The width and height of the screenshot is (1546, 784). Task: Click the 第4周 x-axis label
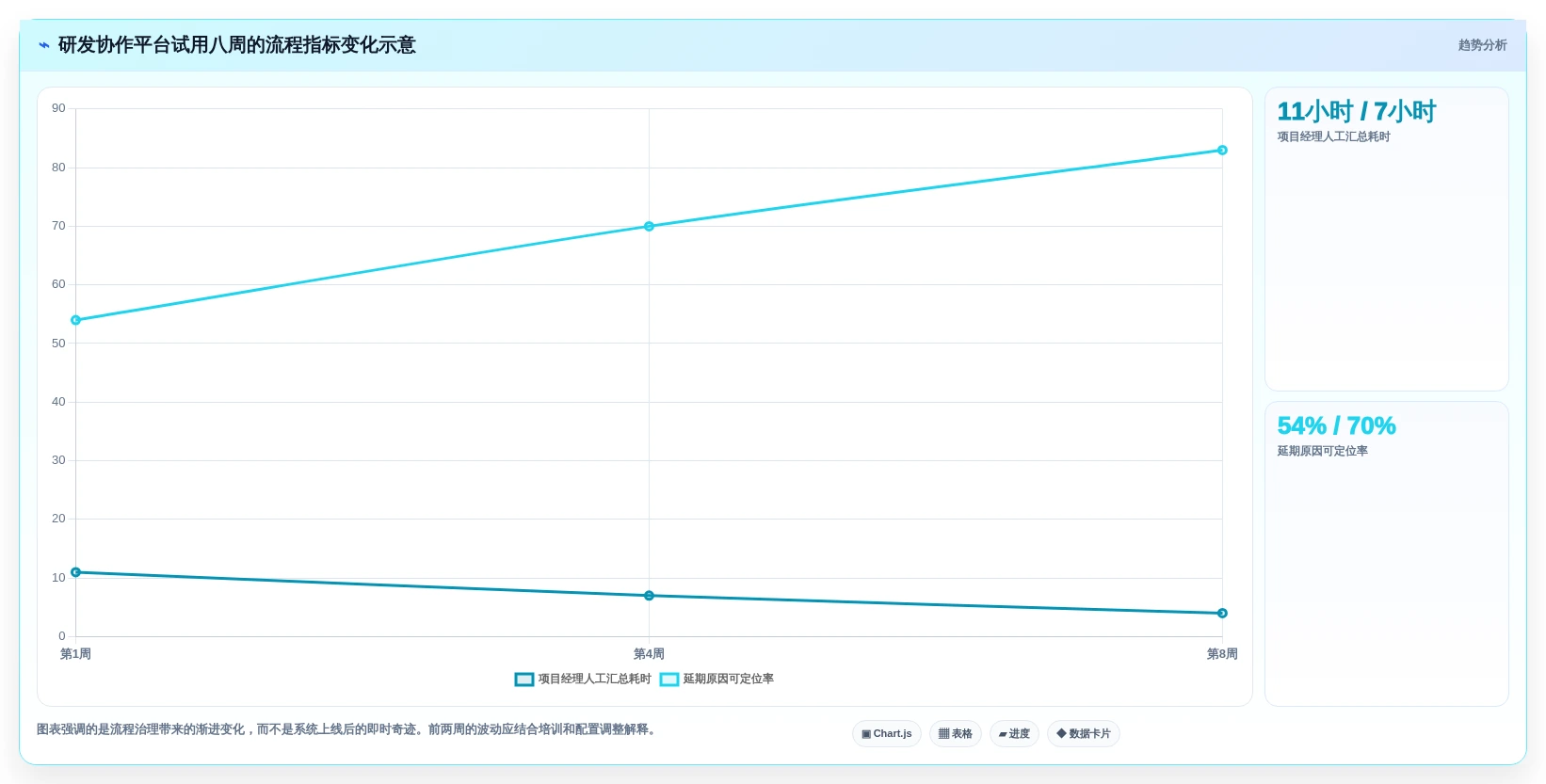tap(649, 654)
